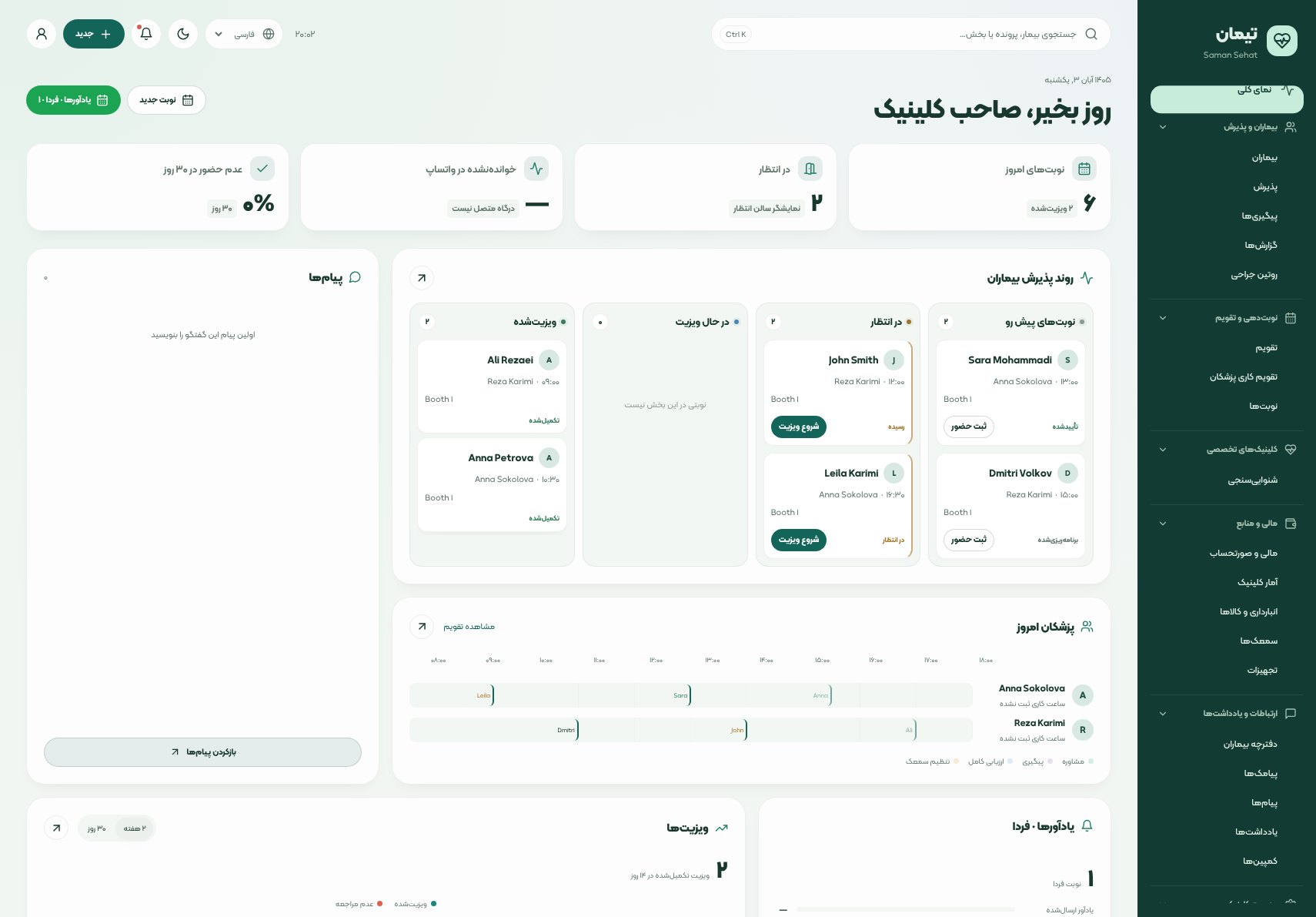Open بیماران sidebar item
Screen dimensions: 1316x917
(x=1227, y=158)
